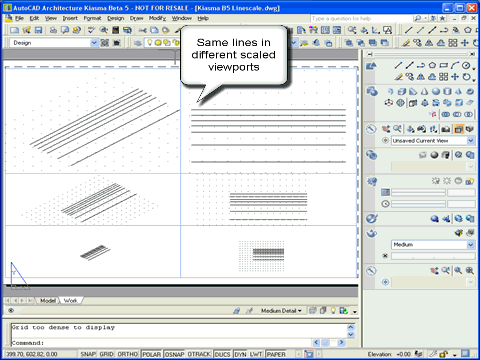The height and width of the screenshot is (360, 480).
Task: Select the Sphere solid tool
Action: click(436, 91)
